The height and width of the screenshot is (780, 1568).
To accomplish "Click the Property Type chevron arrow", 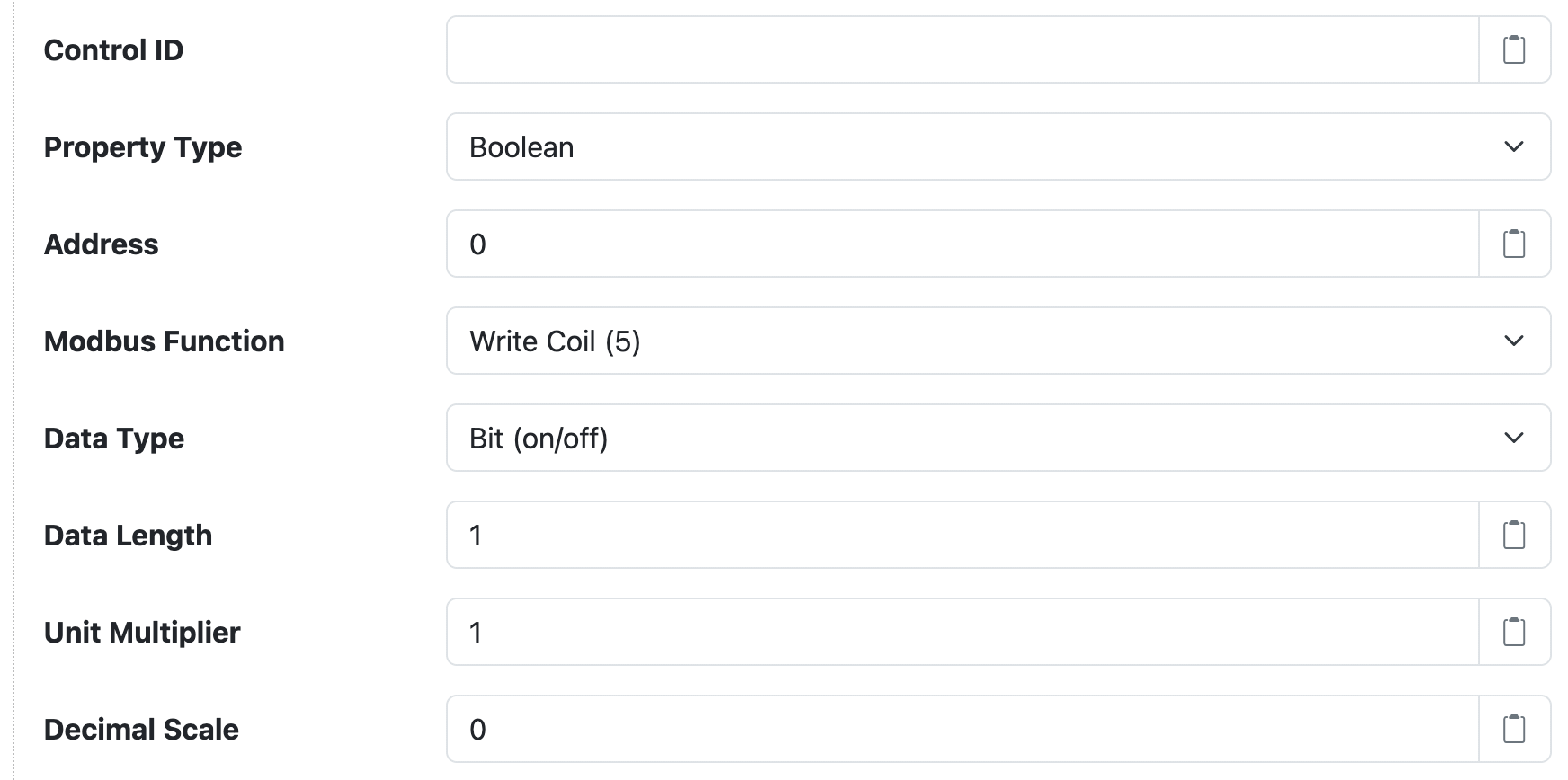I will [1514, 146].
